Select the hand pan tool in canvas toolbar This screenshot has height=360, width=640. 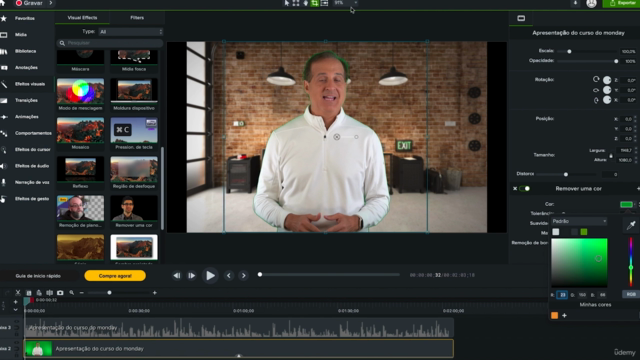pyautogui.click(x=305, y=3)
